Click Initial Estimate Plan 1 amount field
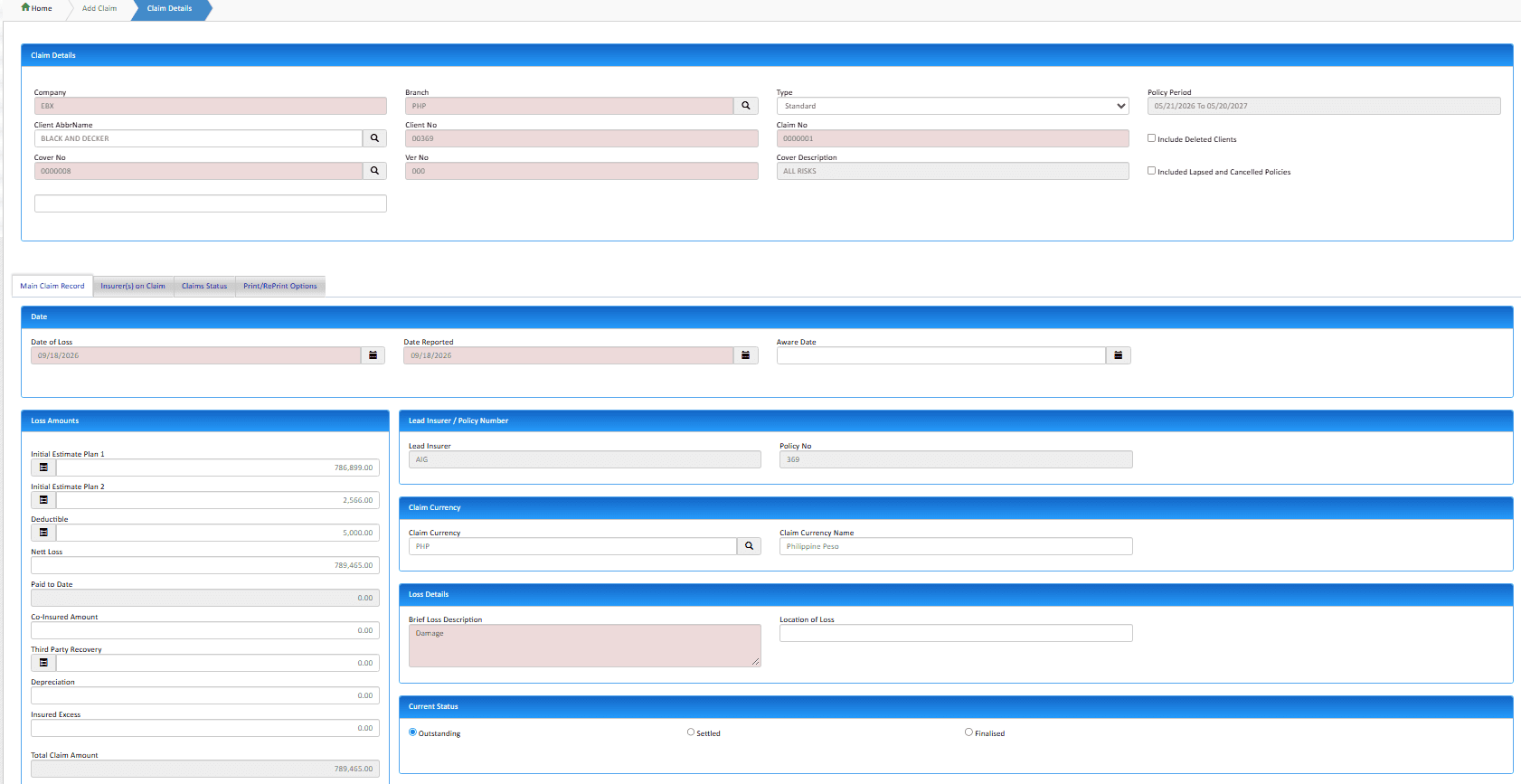Screen dimensions: 1521x784 pos(218,468)
